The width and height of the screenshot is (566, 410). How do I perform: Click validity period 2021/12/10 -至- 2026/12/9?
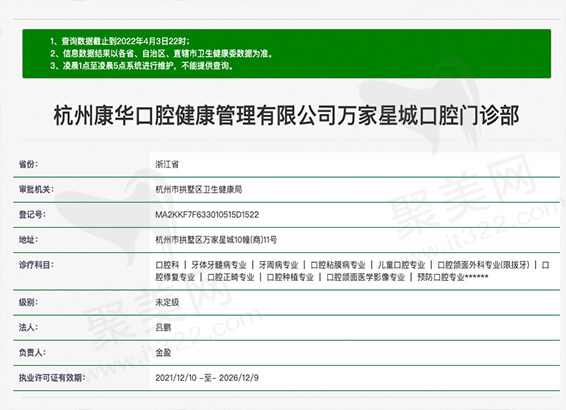pos(207,378)
